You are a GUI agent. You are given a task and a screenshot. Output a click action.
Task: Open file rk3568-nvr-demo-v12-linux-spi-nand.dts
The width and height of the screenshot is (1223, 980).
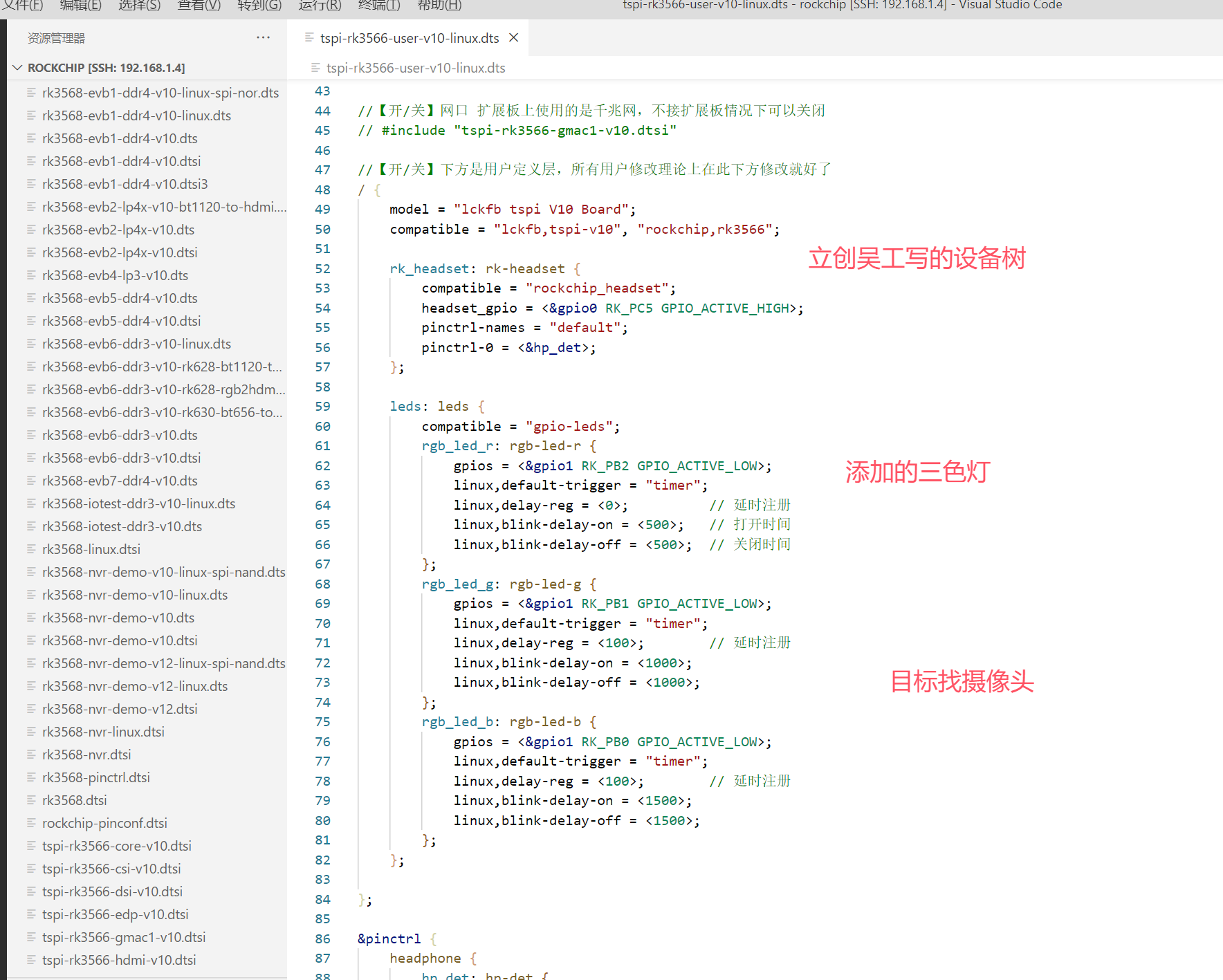(x=164, y=663)
